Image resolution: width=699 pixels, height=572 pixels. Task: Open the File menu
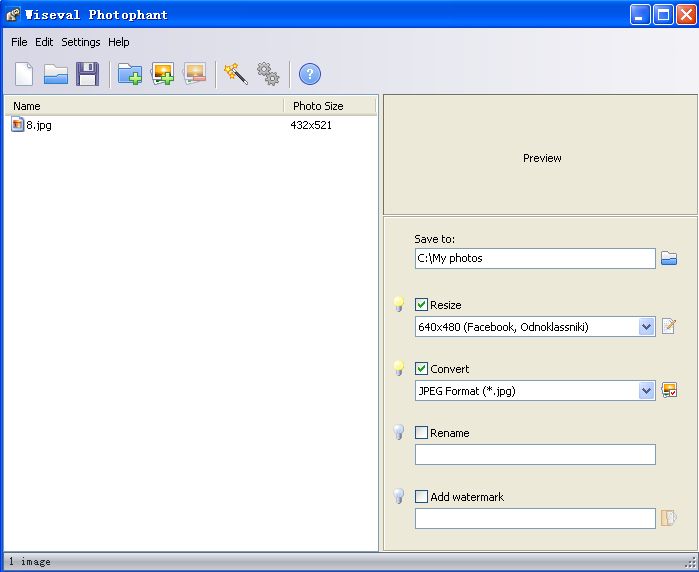point(19,42)
